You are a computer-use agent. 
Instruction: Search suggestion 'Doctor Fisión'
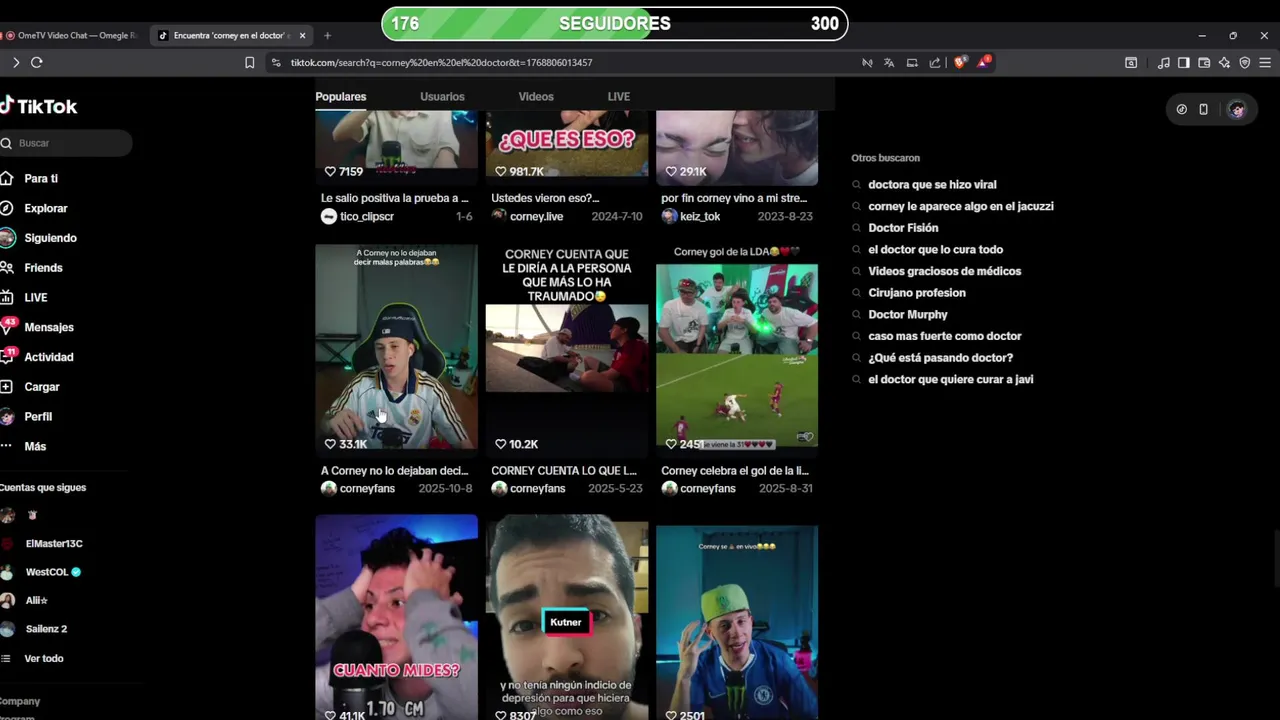click(x=903, y=228)
